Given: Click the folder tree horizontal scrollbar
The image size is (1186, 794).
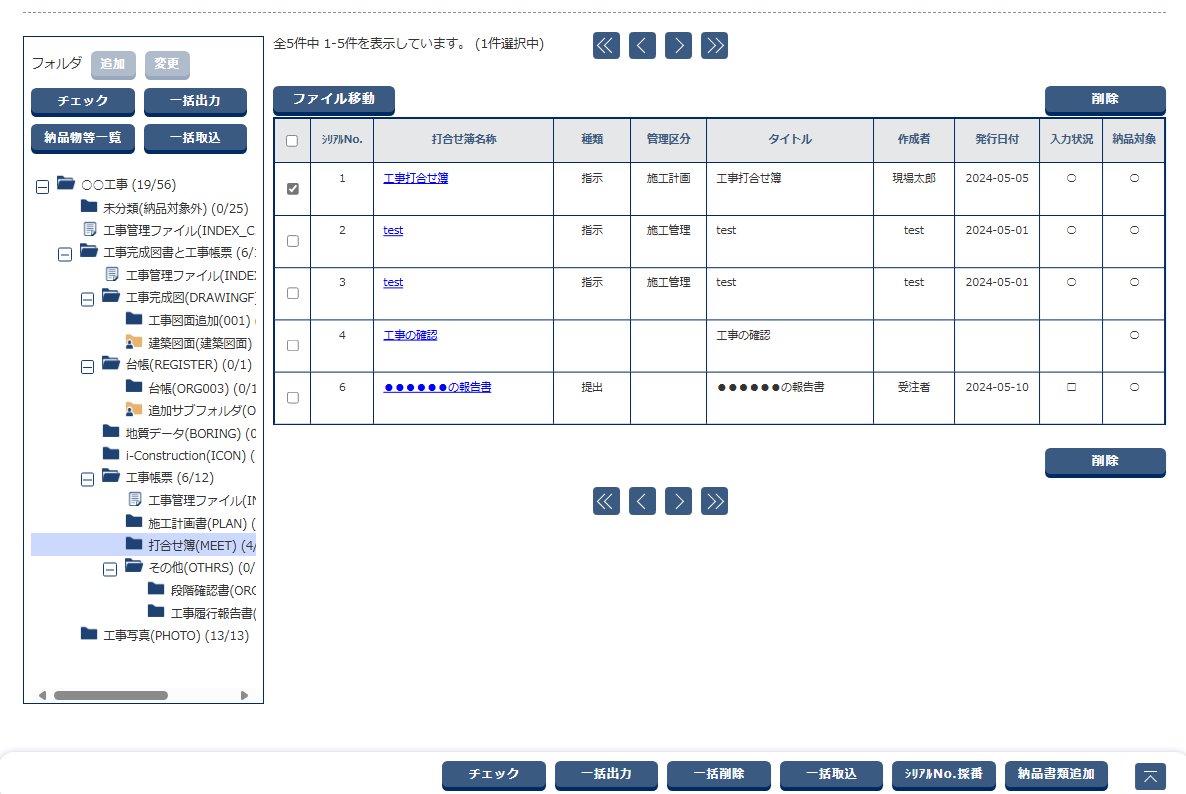Looking at the screenshot, I should click(x=110, y=695).
